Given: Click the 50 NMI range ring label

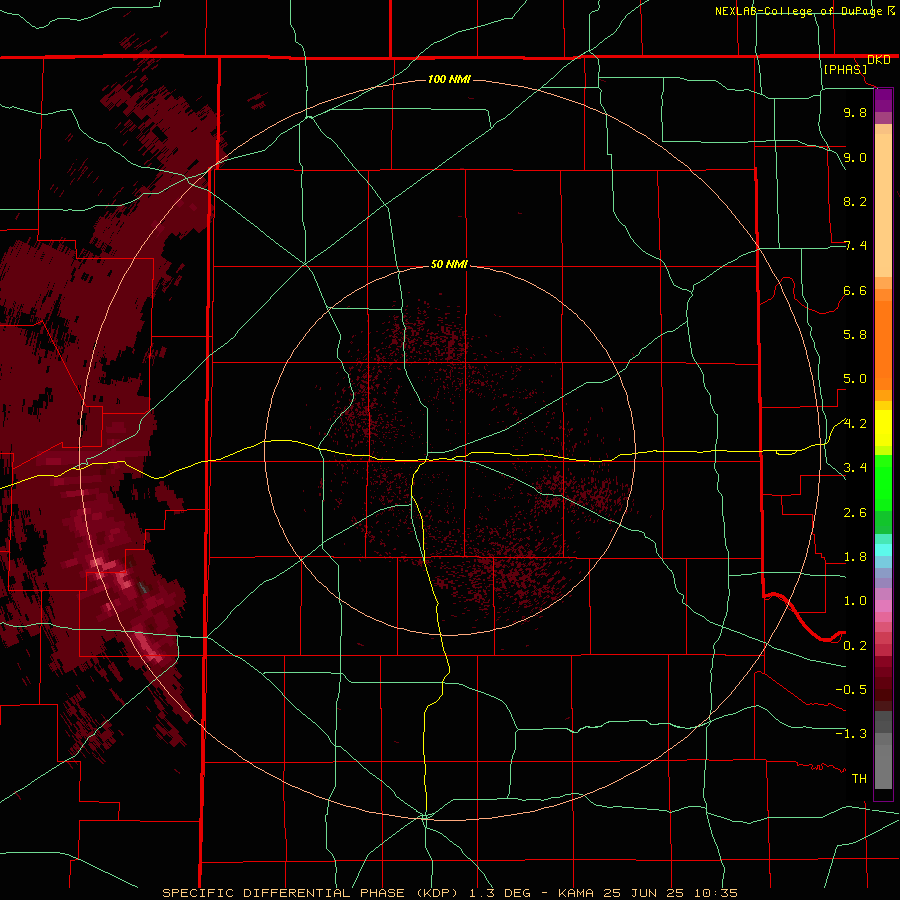Looking at the screenshot, I should [x=449, y=264].
